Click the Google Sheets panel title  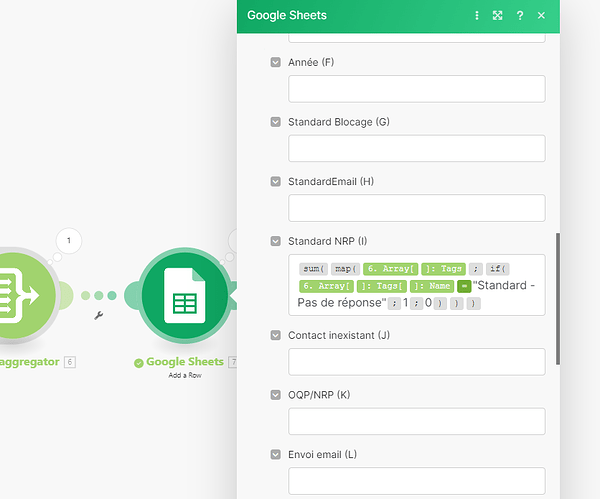pyautogui.click(x=287, y=15)
